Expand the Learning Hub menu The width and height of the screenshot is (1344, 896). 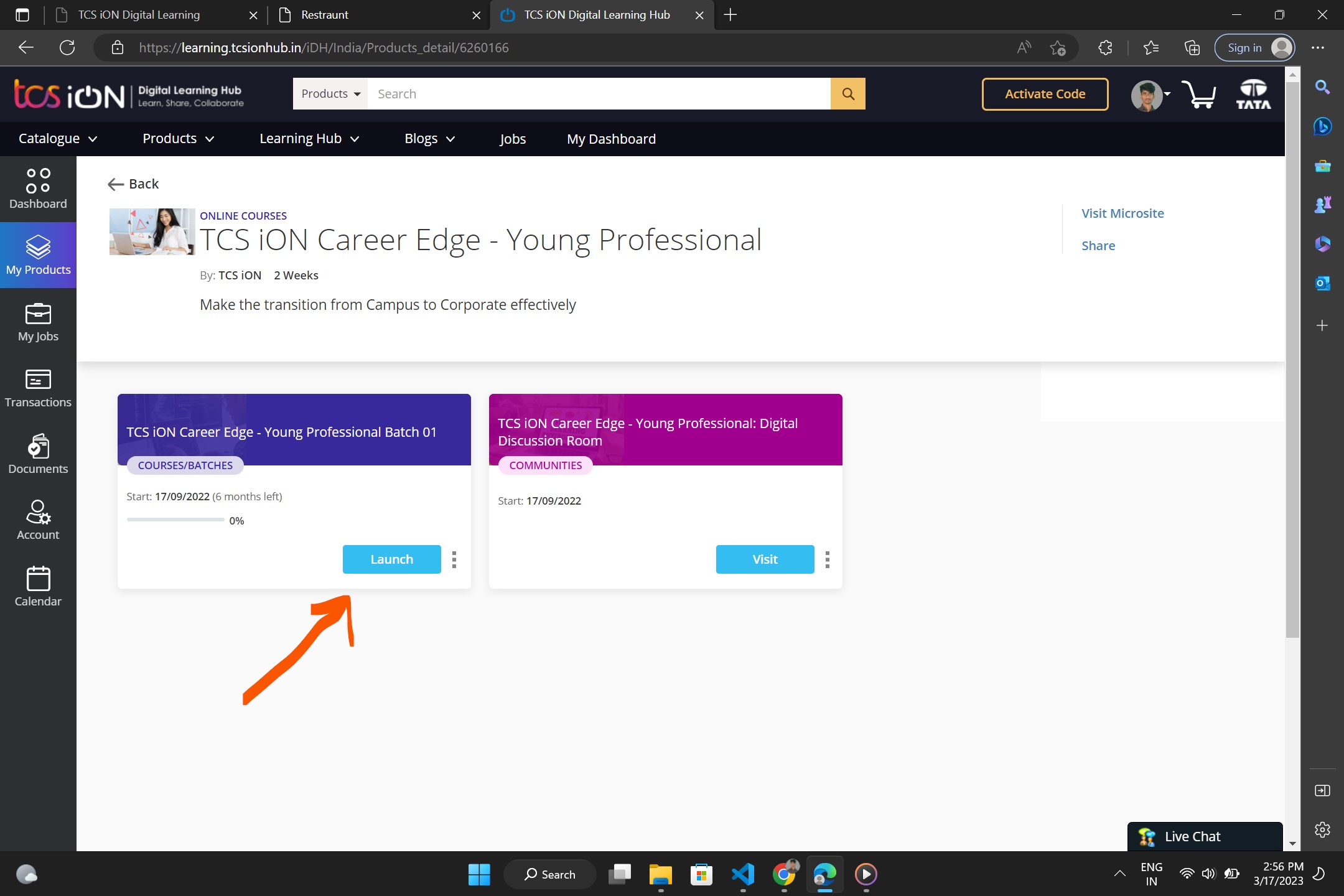click(x=309, y=139)
